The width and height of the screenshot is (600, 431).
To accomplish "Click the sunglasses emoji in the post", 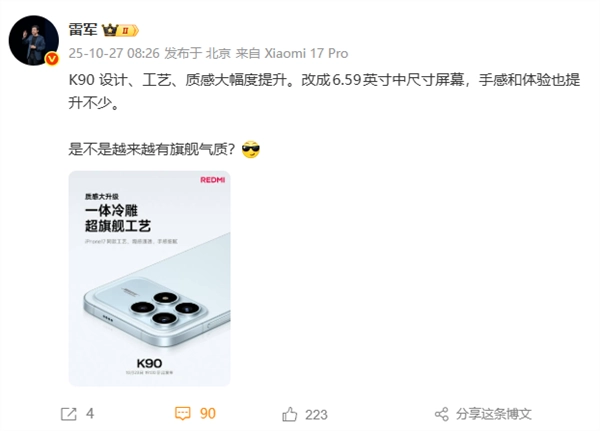I will pyautogui.click(x=251, y=149).
